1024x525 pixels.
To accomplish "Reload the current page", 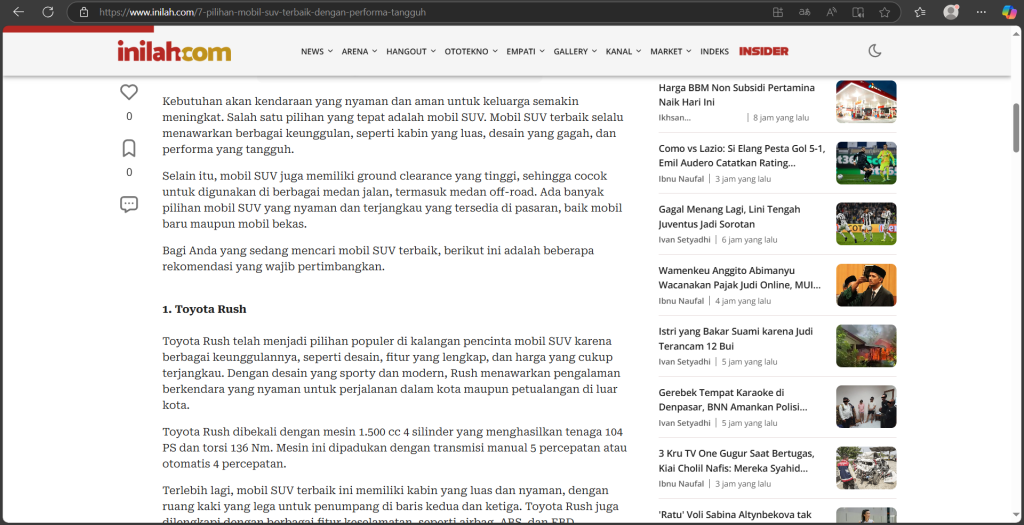I will 48,12.
